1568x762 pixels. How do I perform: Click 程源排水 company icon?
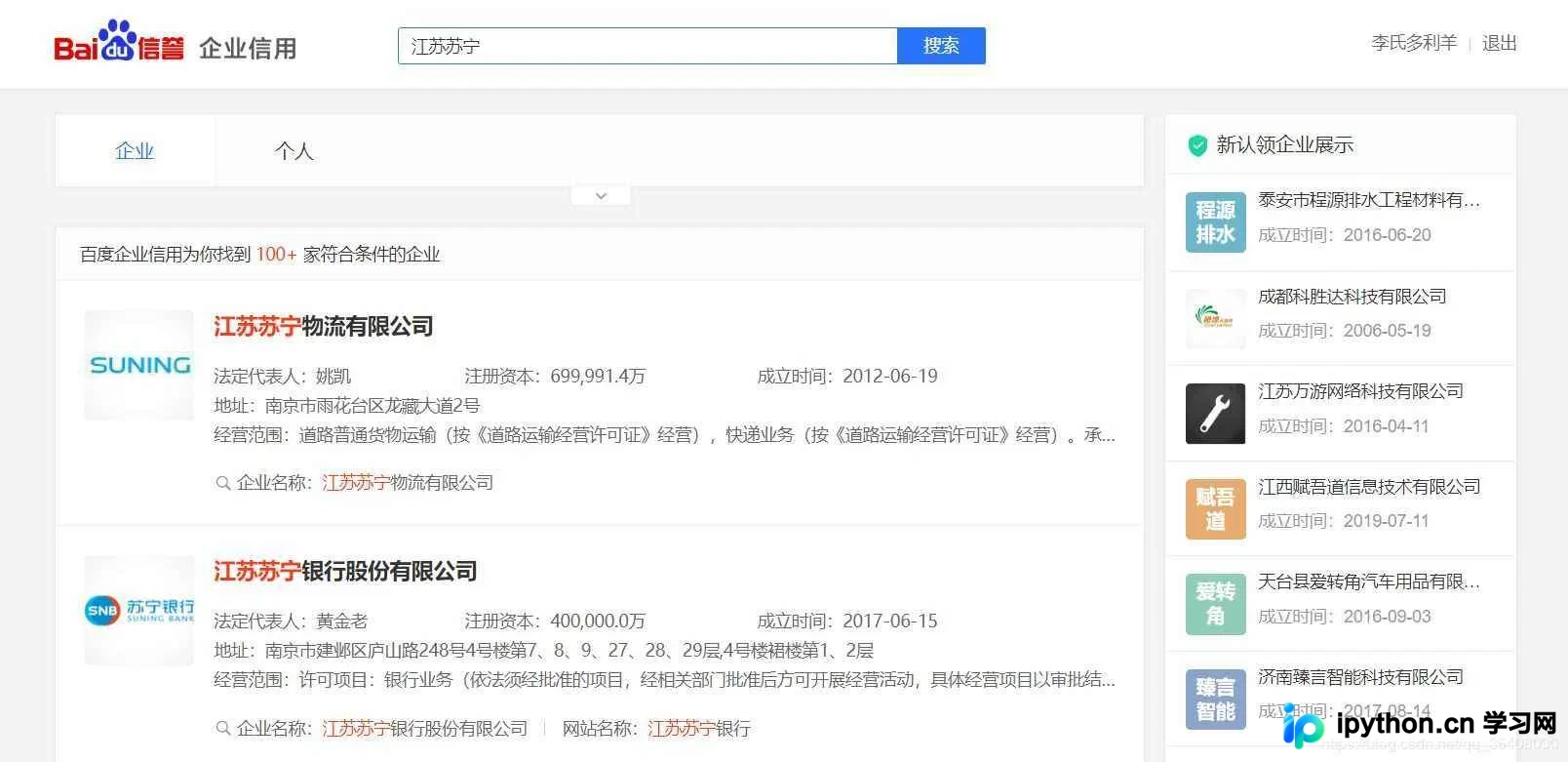1215,222
